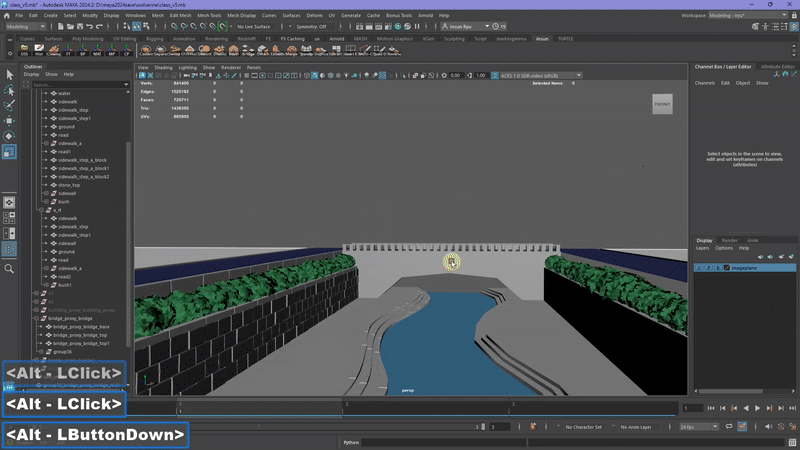Choose the Paint Selection tool

[9, 105]
